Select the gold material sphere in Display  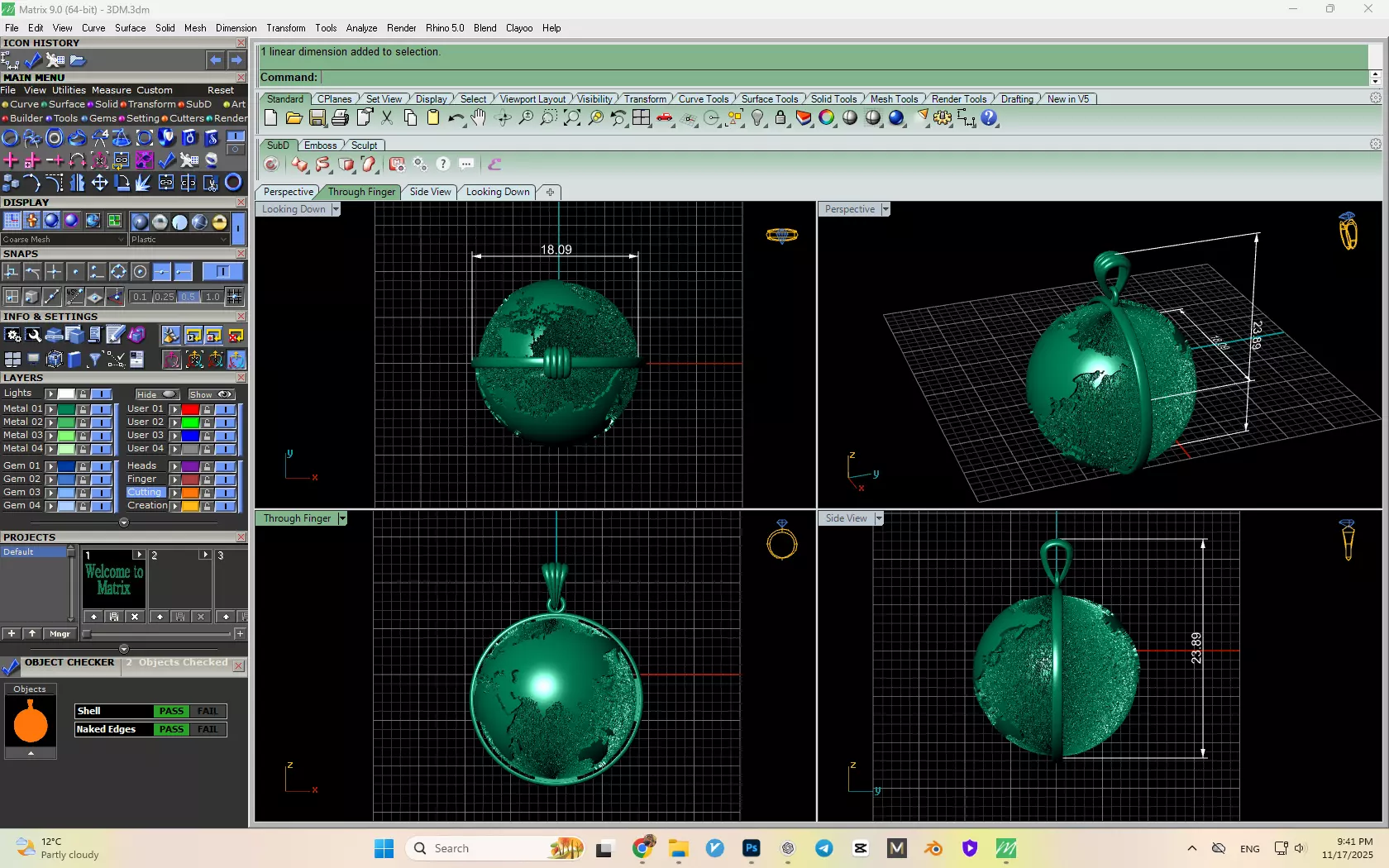[x=219, y=222]
